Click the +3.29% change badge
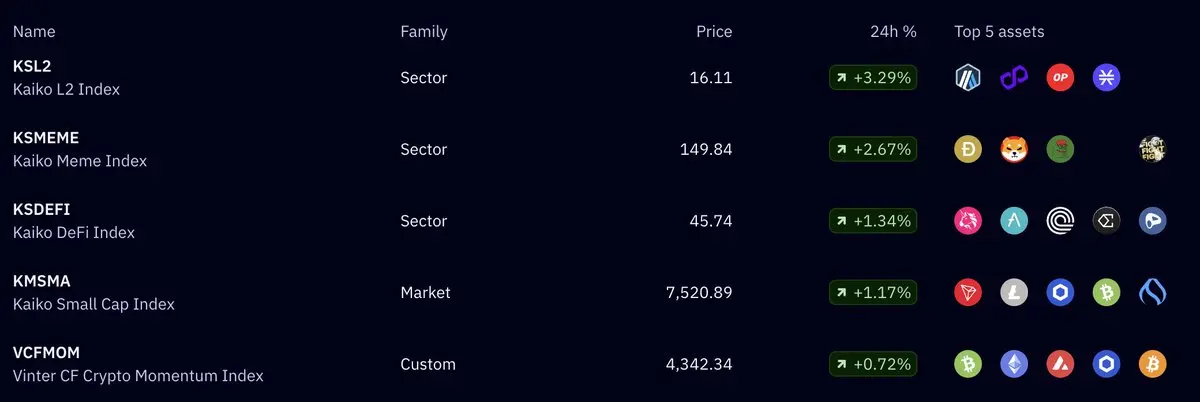 pos(873,77)
